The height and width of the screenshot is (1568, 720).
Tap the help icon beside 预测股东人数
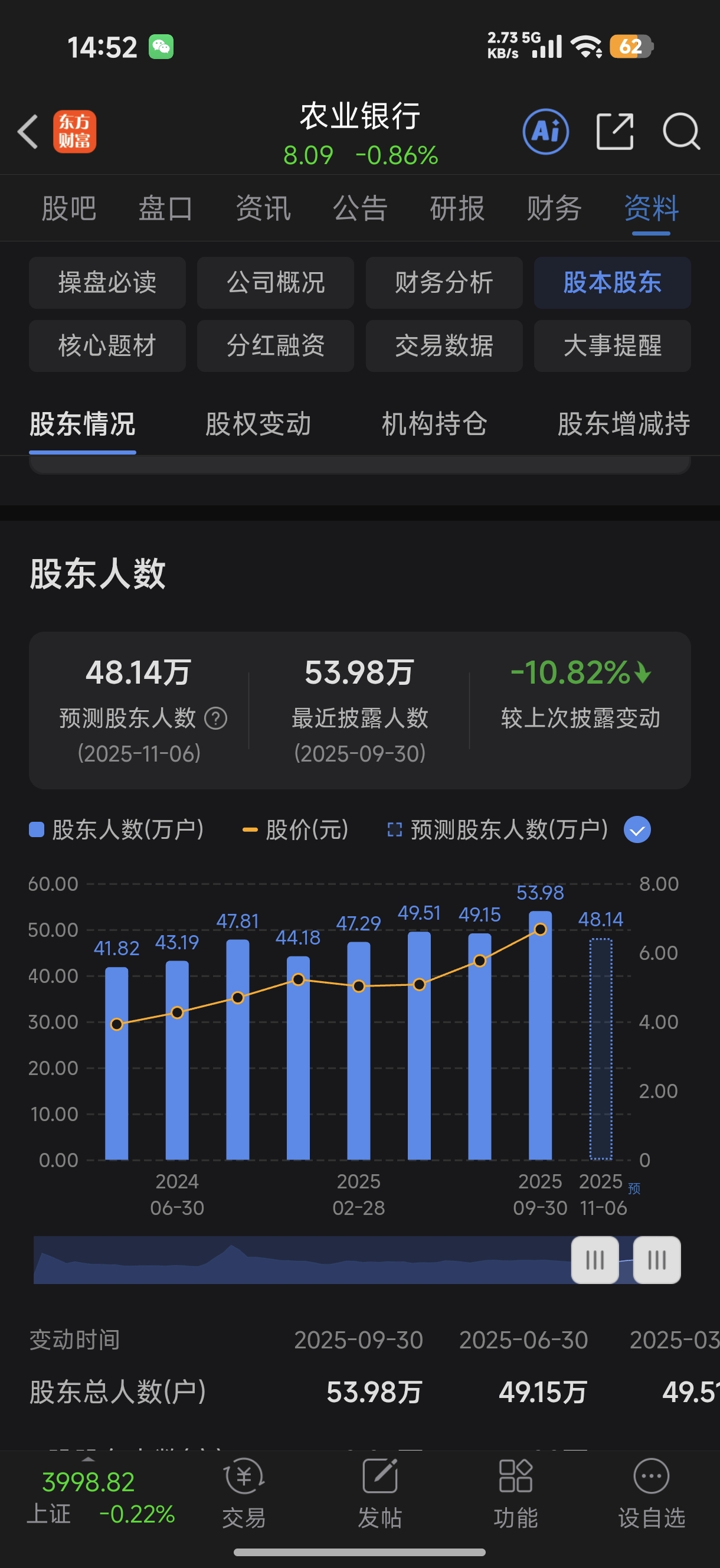click(216, 718)
